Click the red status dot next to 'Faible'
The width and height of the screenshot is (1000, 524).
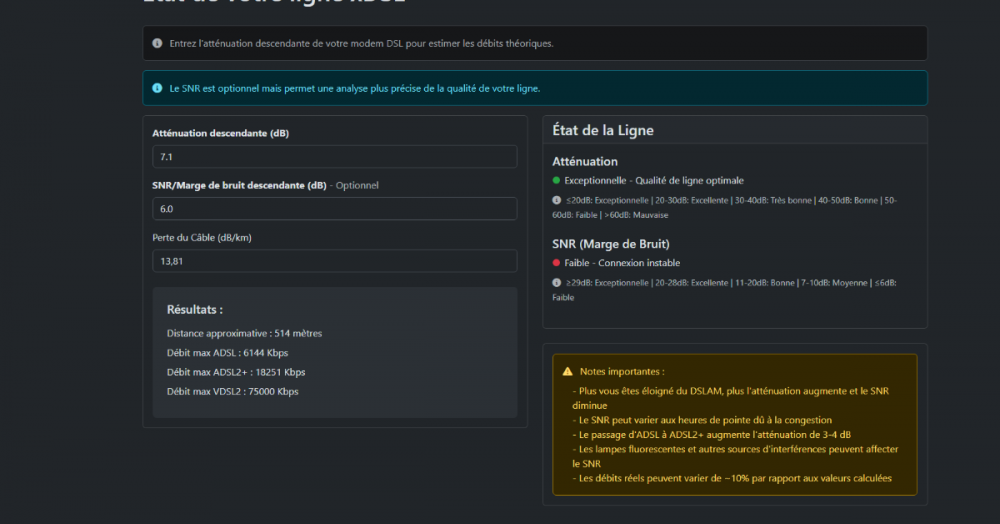[557, 263]
